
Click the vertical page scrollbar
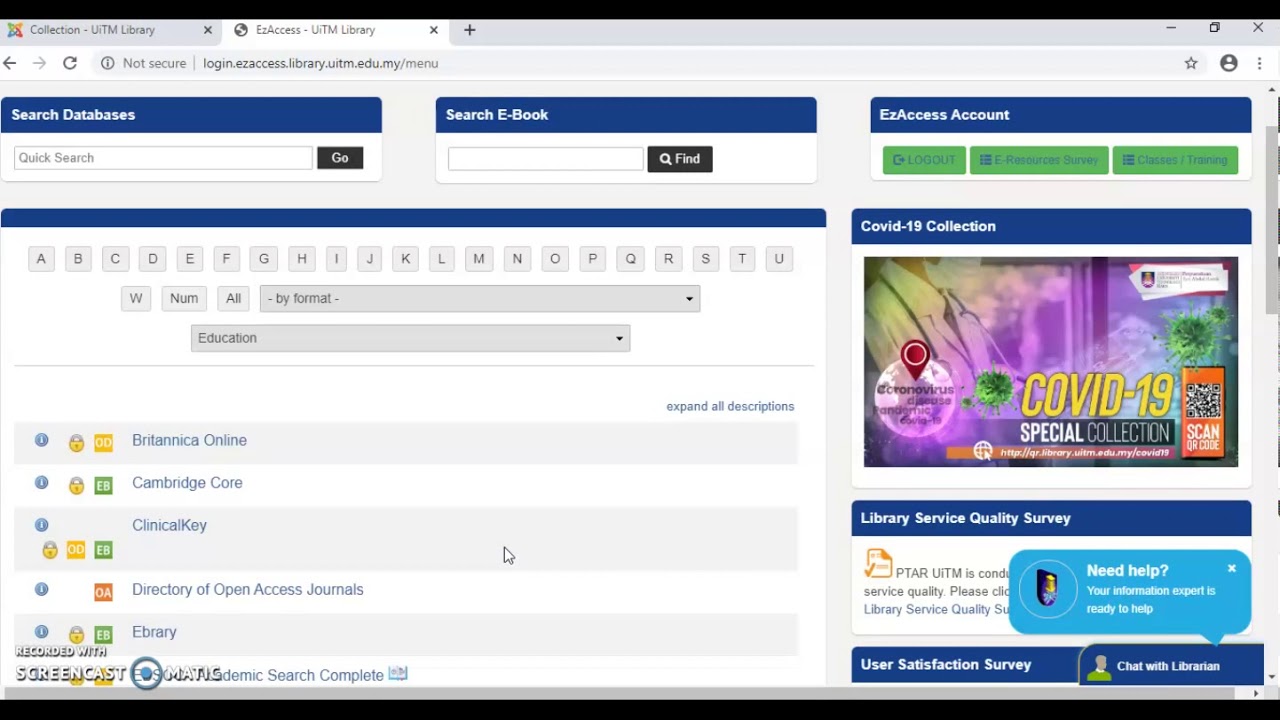tap(1272, 220)
